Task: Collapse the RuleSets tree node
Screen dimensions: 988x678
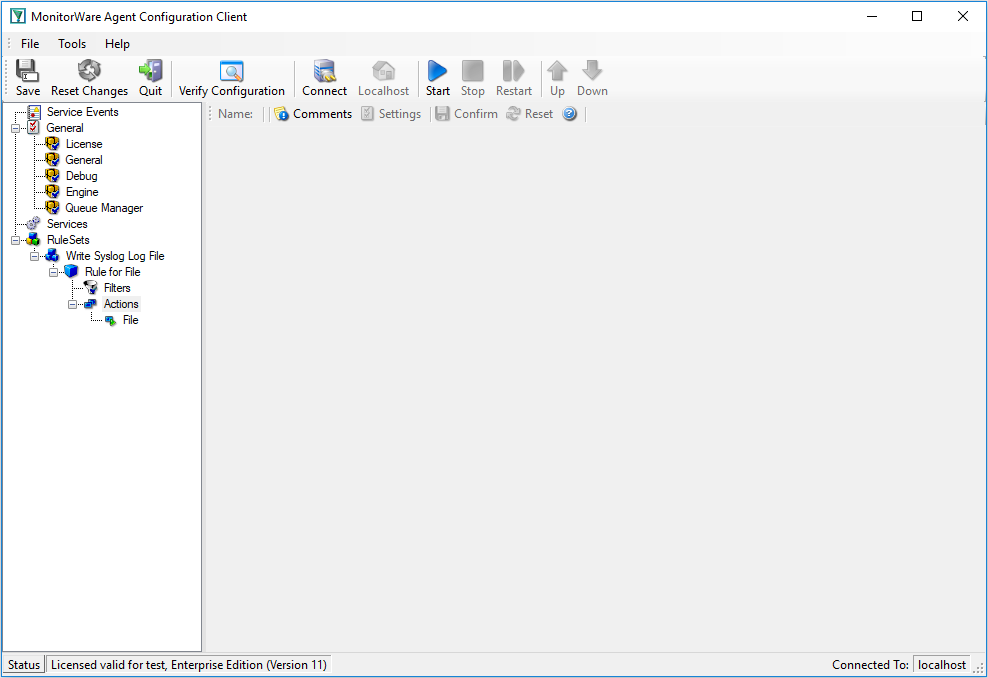Action: tap(16, 240)
